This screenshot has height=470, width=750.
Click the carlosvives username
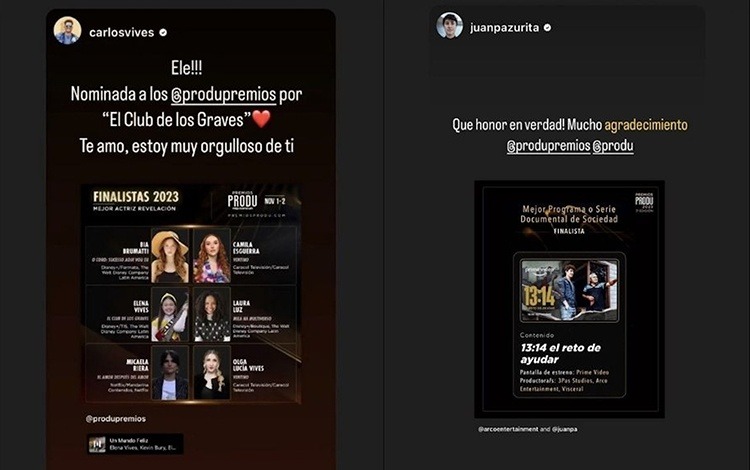pyautogui.click(x=121, y=33)
